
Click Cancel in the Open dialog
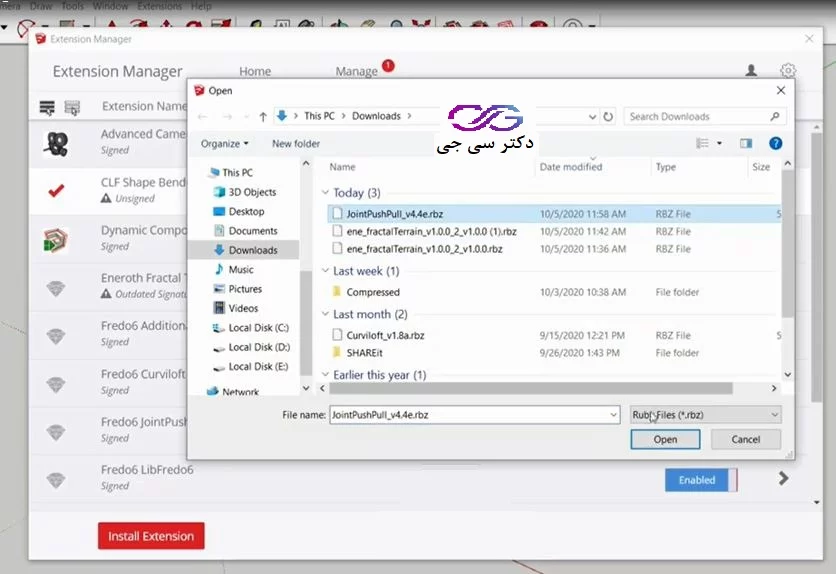[745, 439]
